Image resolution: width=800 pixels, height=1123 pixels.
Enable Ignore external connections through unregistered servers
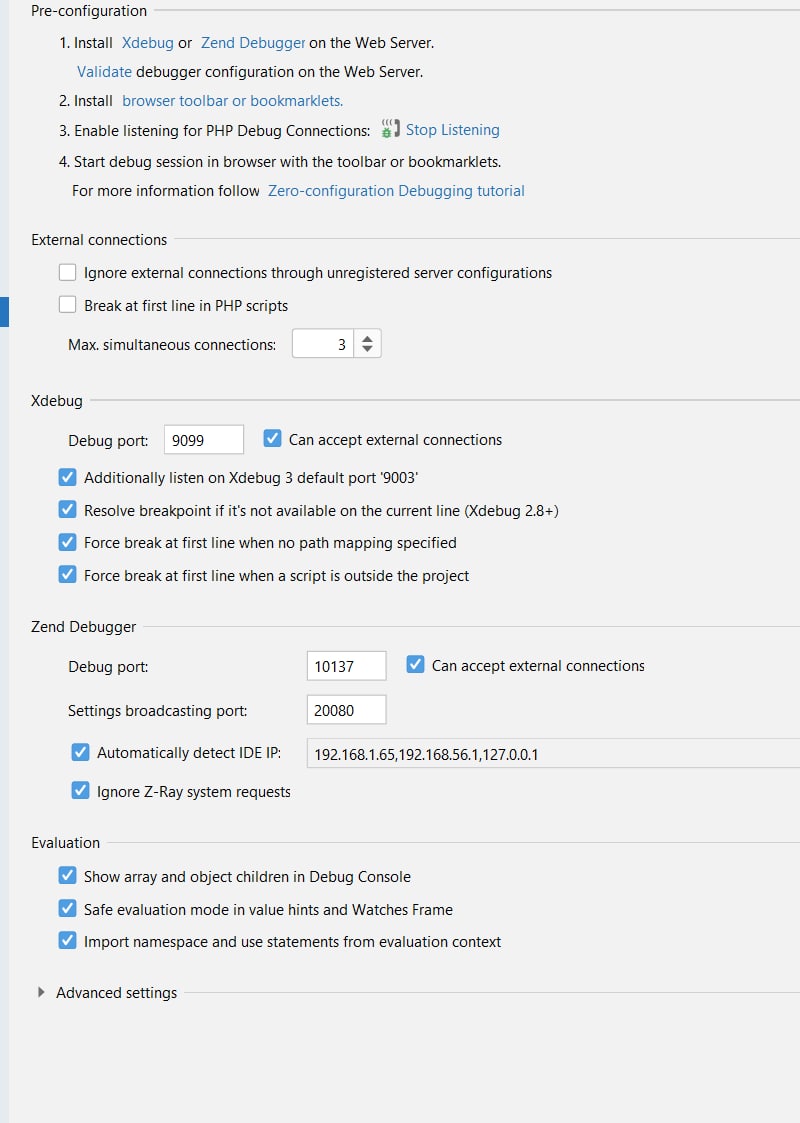(x=67, y=273)
